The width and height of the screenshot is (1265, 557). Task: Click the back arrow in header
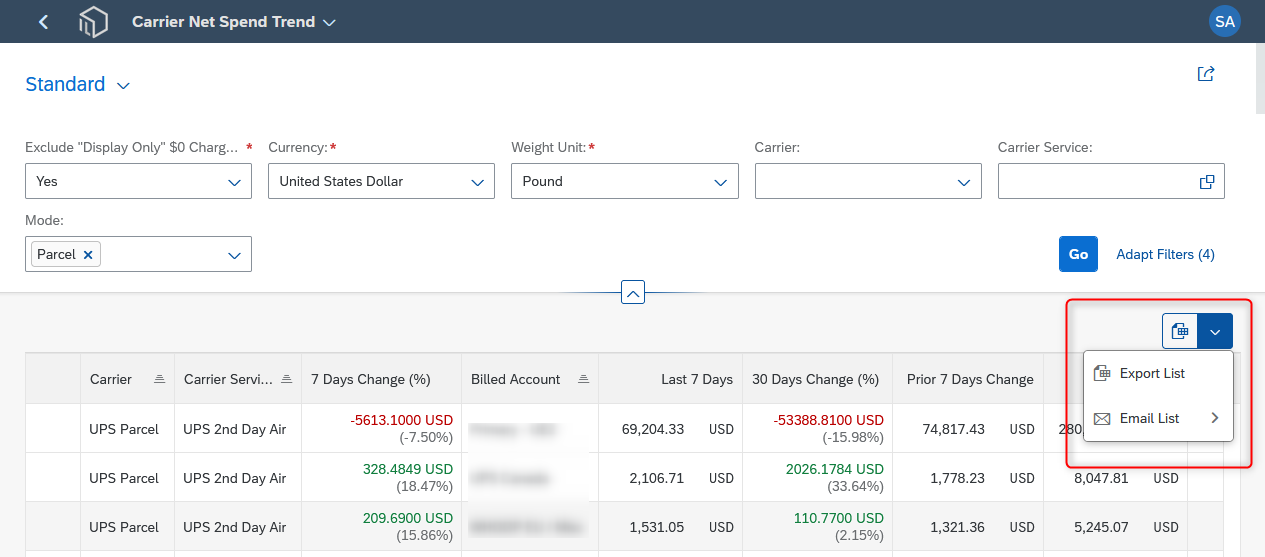pos(43,21)
